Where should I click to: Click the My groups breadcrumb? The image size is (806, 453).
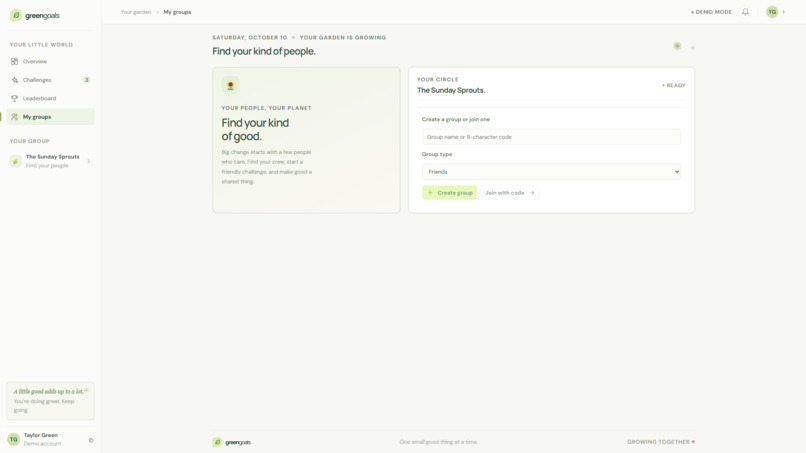(x=177, y=12)
